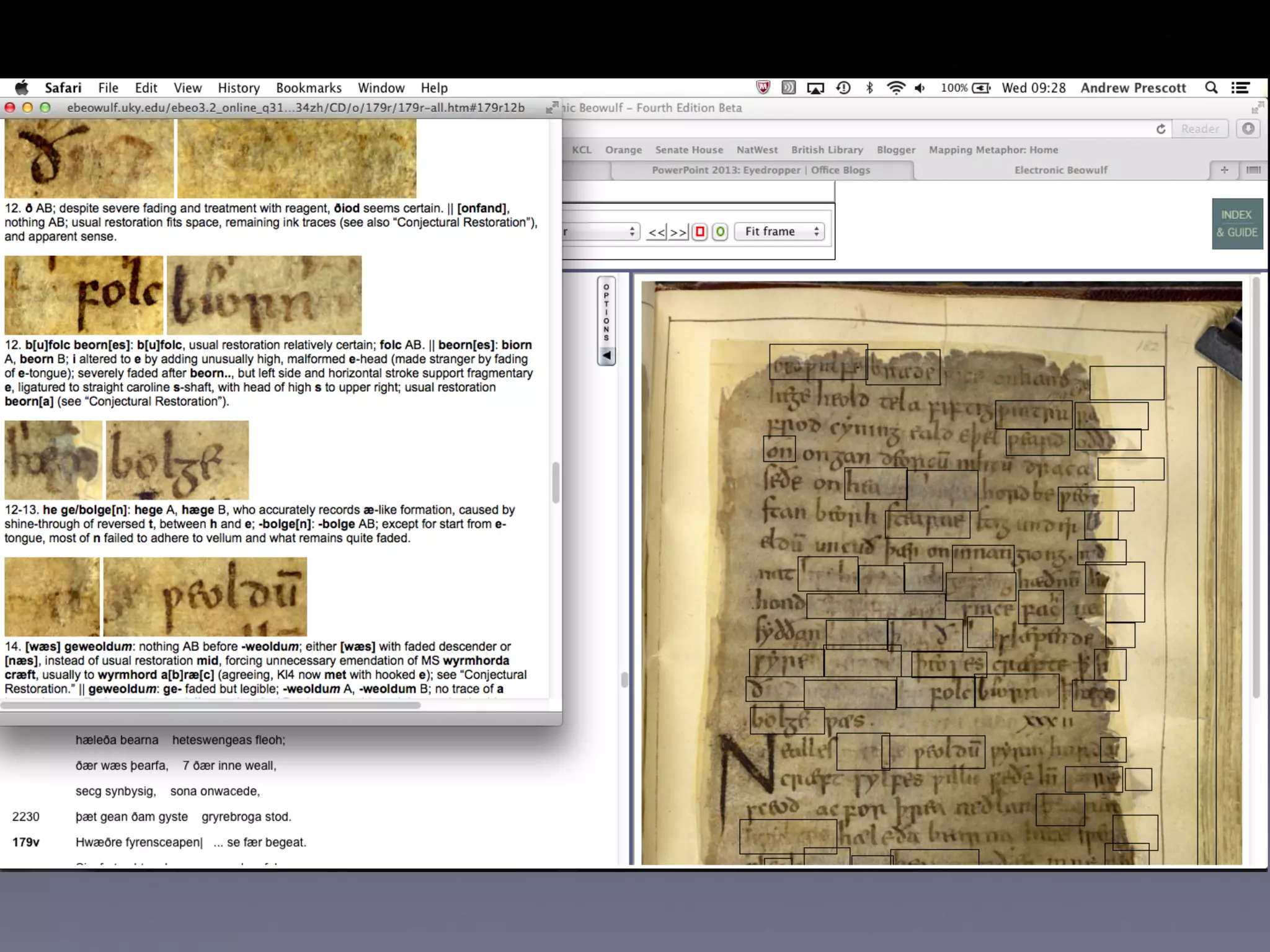Collapse the OPTIONS side panel arrow
Screen dimensions: 1270x952
point(606,356)
